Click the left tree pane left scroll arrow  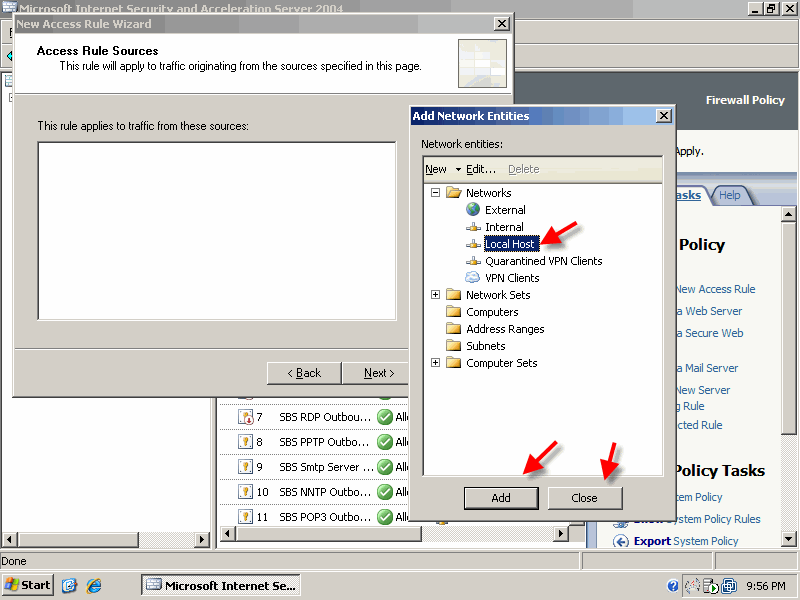(9, 539)
